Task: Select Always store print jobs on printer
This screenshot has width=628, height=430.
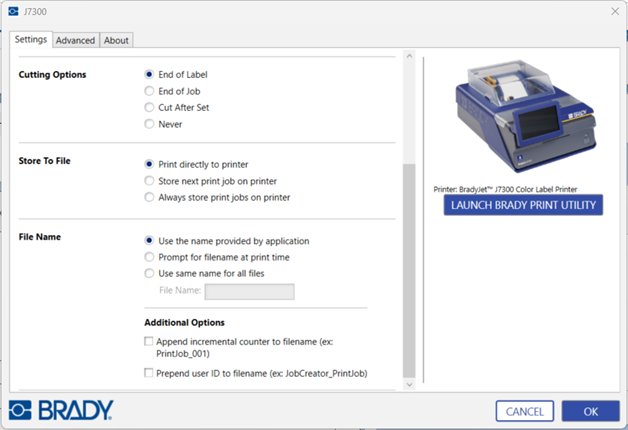Action: pos(150,197)
